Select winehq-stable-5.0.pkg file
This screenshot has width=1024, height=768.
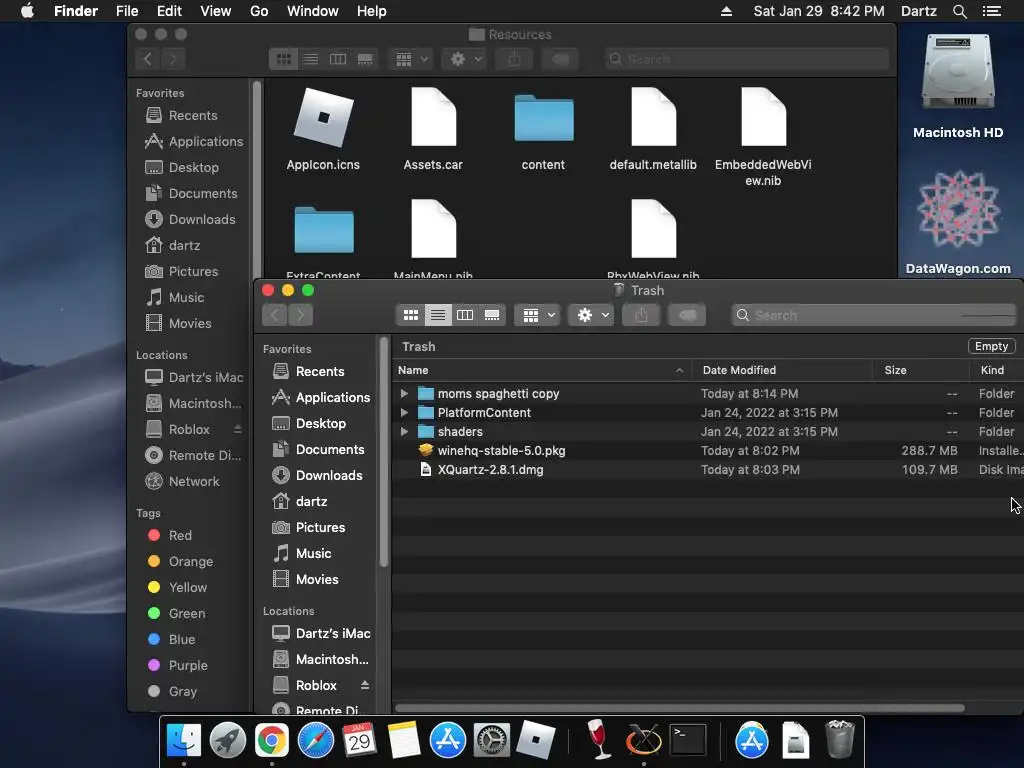point(708,451)
